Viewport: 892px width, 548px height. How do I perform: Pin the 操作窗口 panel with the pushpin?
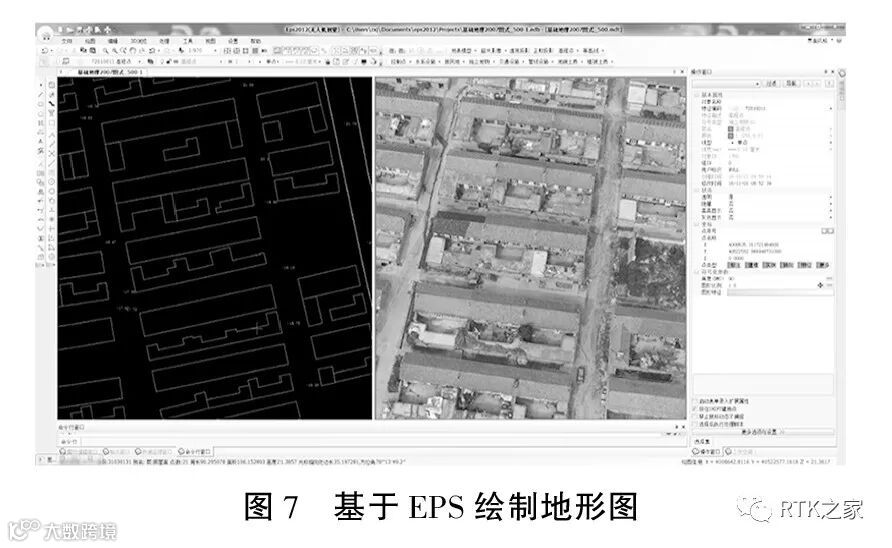[825, 72]
